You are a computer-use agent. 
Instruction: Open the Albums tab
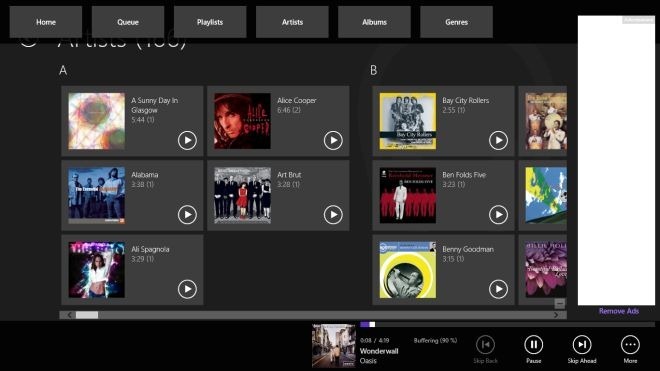coord(374,22)
